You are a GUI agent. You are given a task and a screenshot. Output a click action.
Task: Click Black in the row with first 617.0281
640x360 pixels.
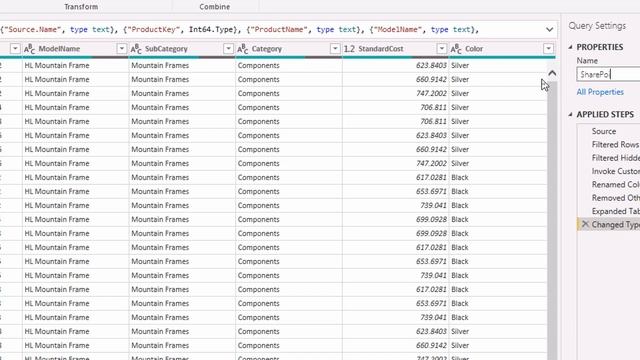tap(460, 177)
